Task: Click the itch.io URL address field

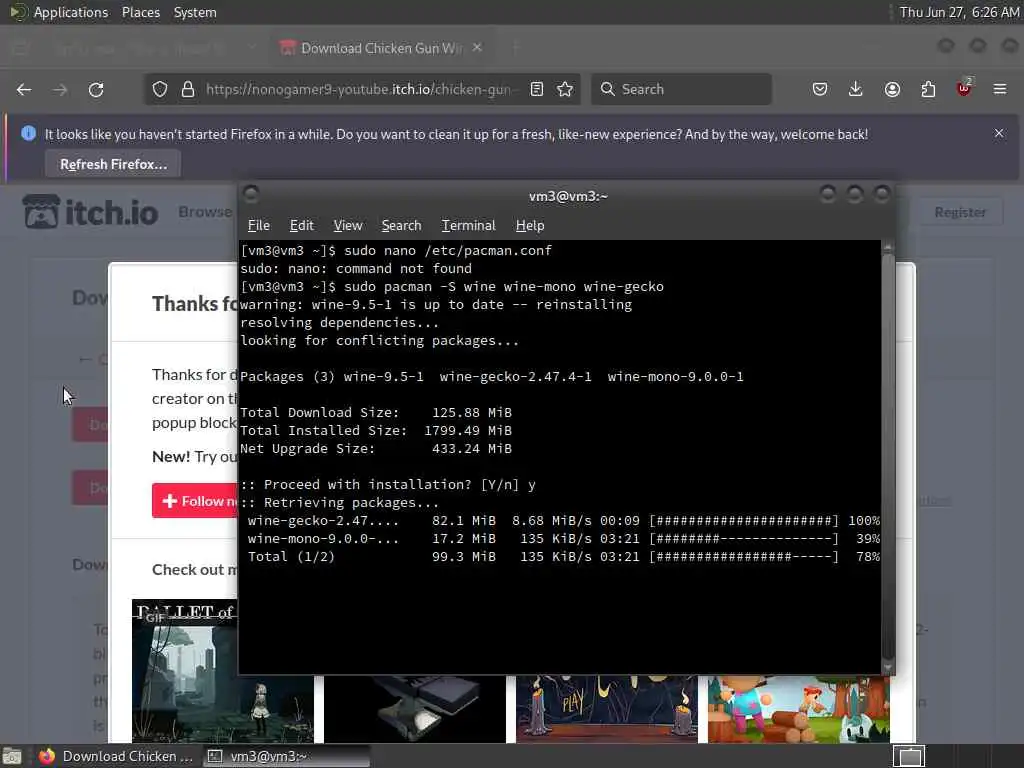Action: point(361,89)
